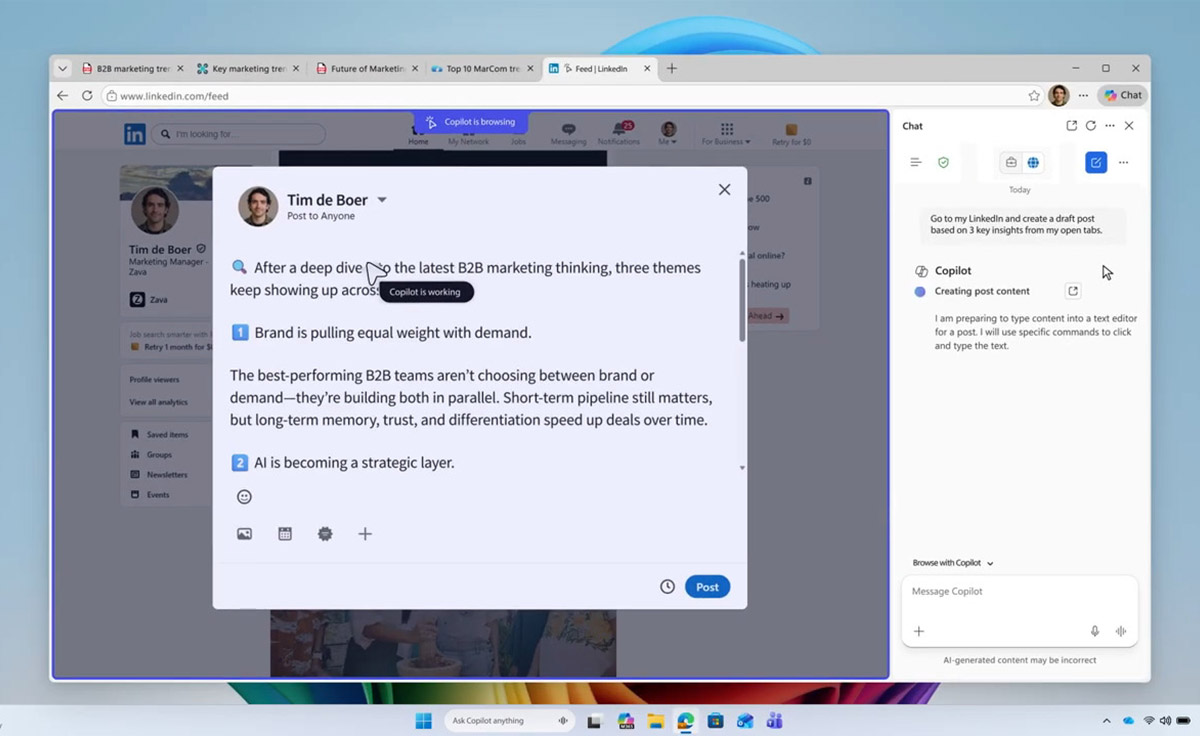Click the plus more options in post dialog
Viewport: 1200px width, 736px height.
click(365, 534)
